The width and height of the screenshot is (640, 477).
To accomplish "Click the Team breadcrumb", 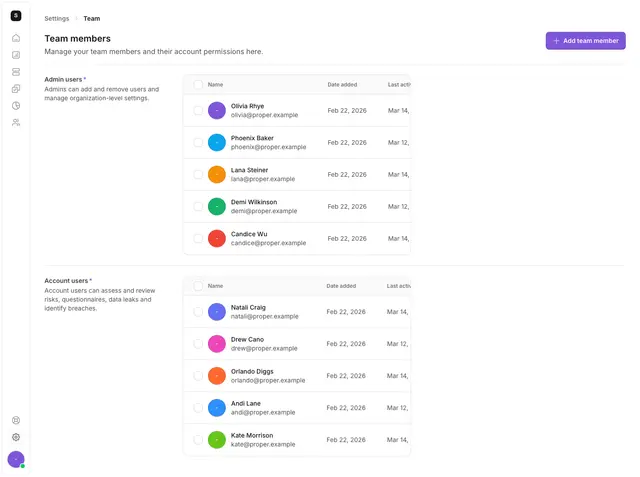I will (92, 18).
